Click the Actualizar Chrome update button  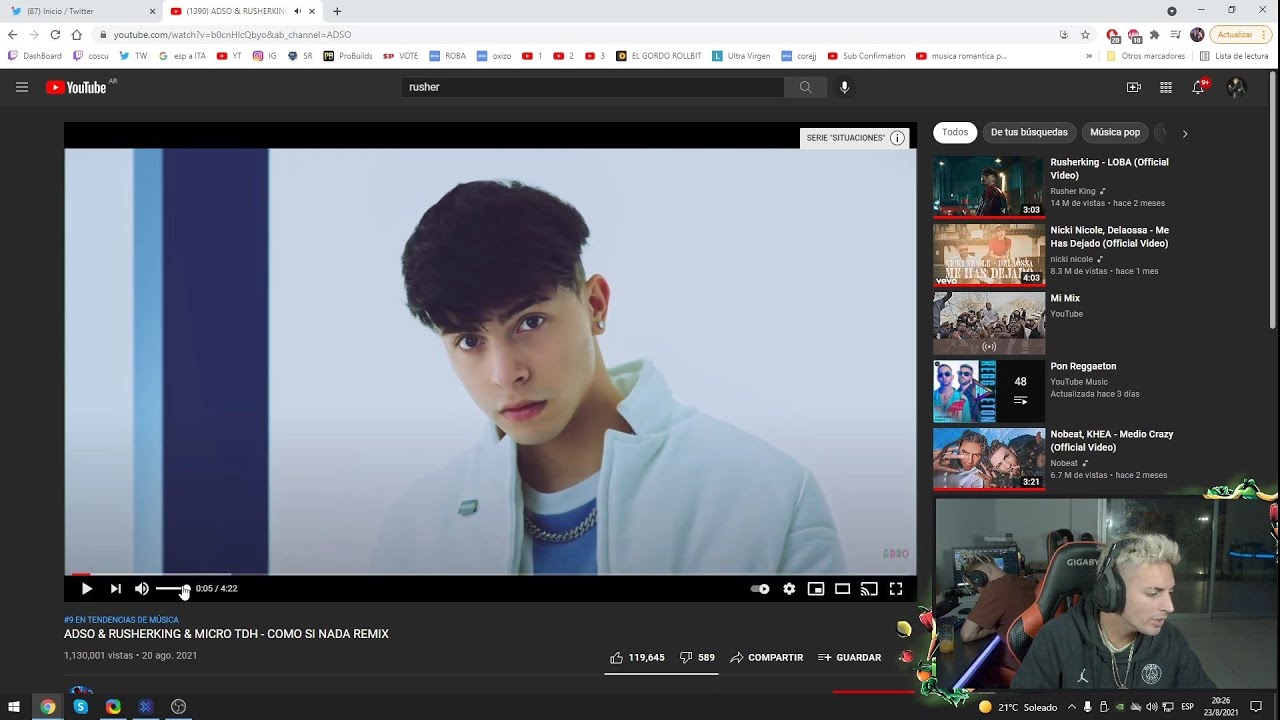coord(1241,34)
